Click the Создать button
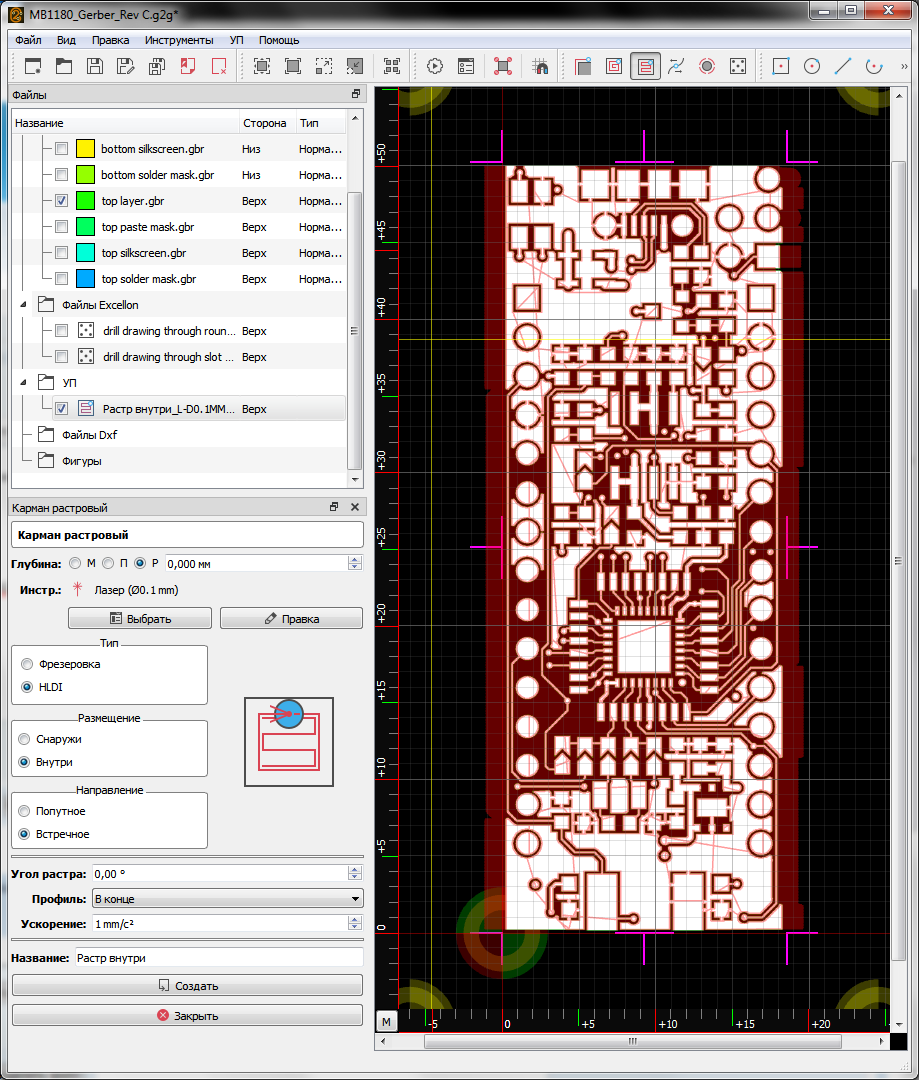The height and width of the screenshot is (1080, 919). 187,986
